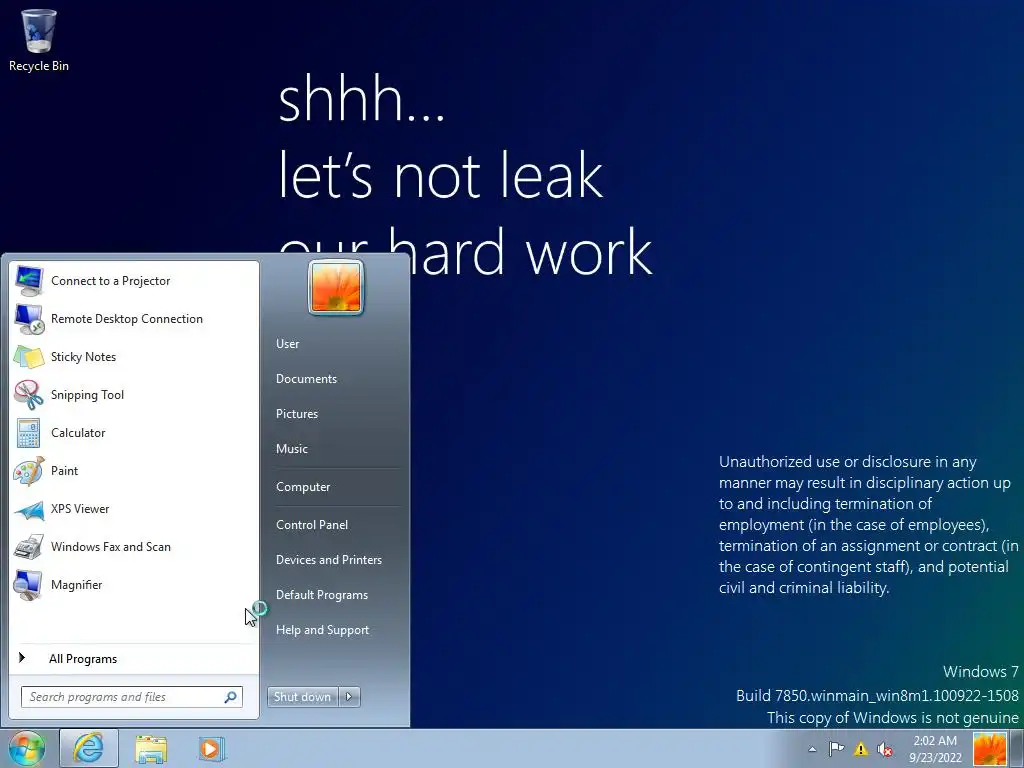The height and width of the screenshot is (768, 1024).
Task: Click the Magnifier icon
Action: point(29,584)
